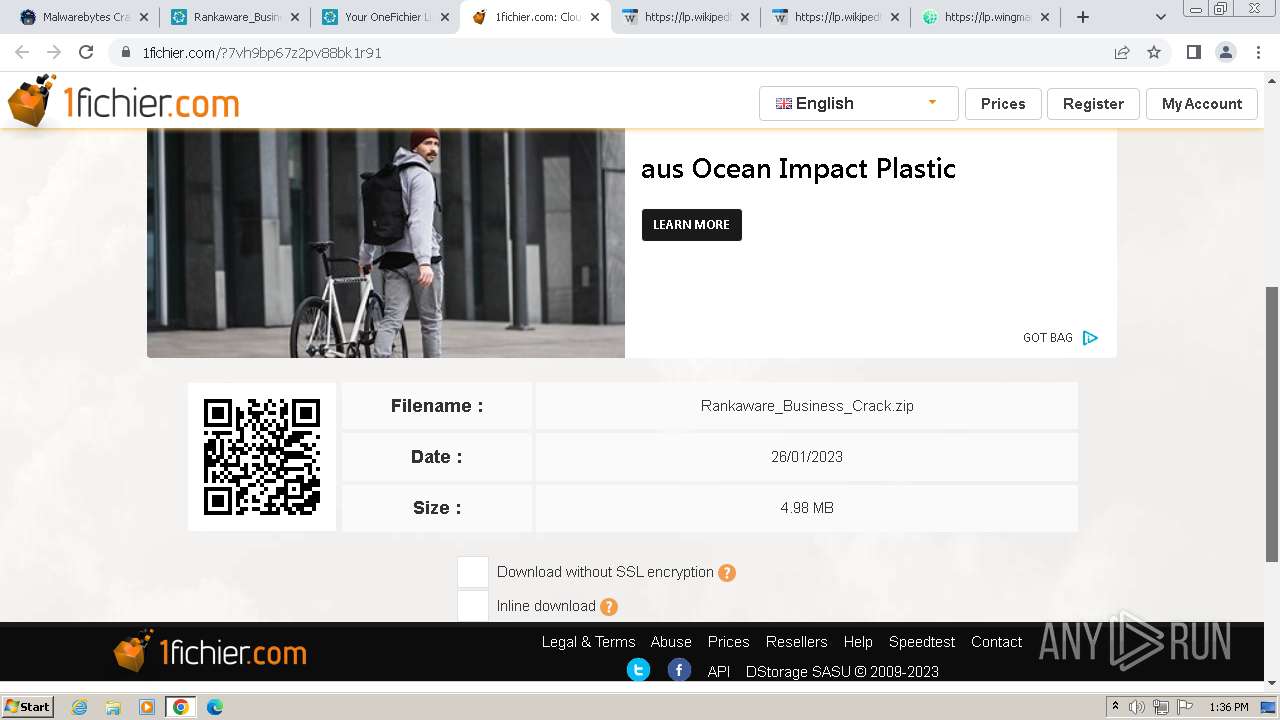Click the Prices header button

pos(1003,103)
